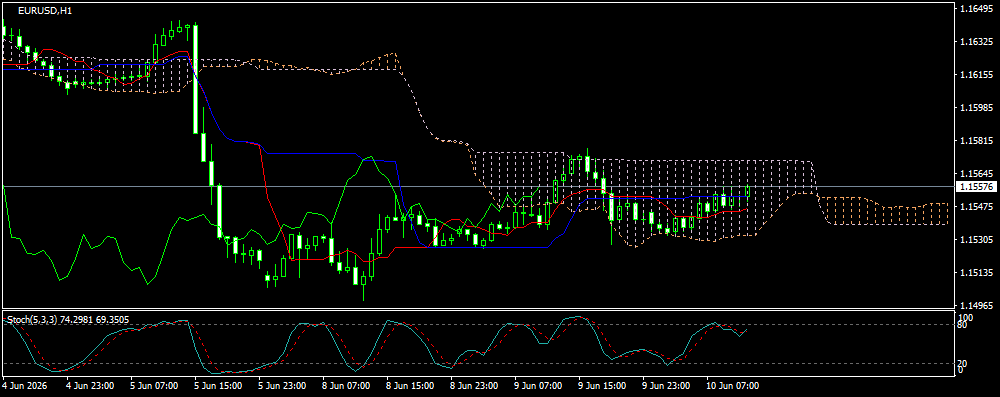Image resolution: width=1000 pixels, height=397 pixels.
Task: Click the stochastic 20 level label
Action: (x=963, y=363)
